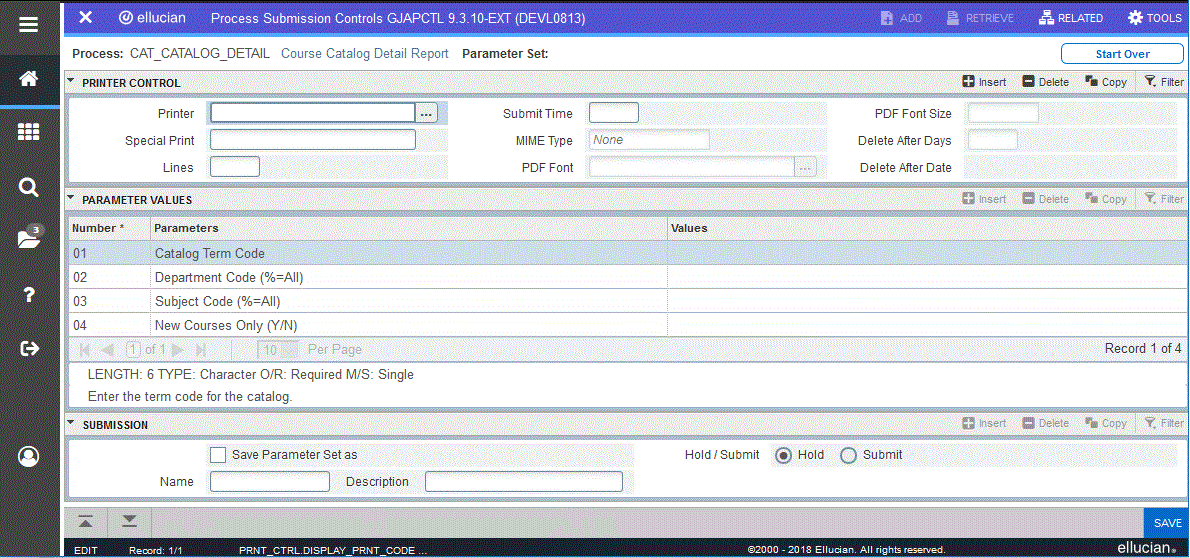Click Insert in Submission section
The height and width of the screenshot is (558, 1190).
pos(984,424)
